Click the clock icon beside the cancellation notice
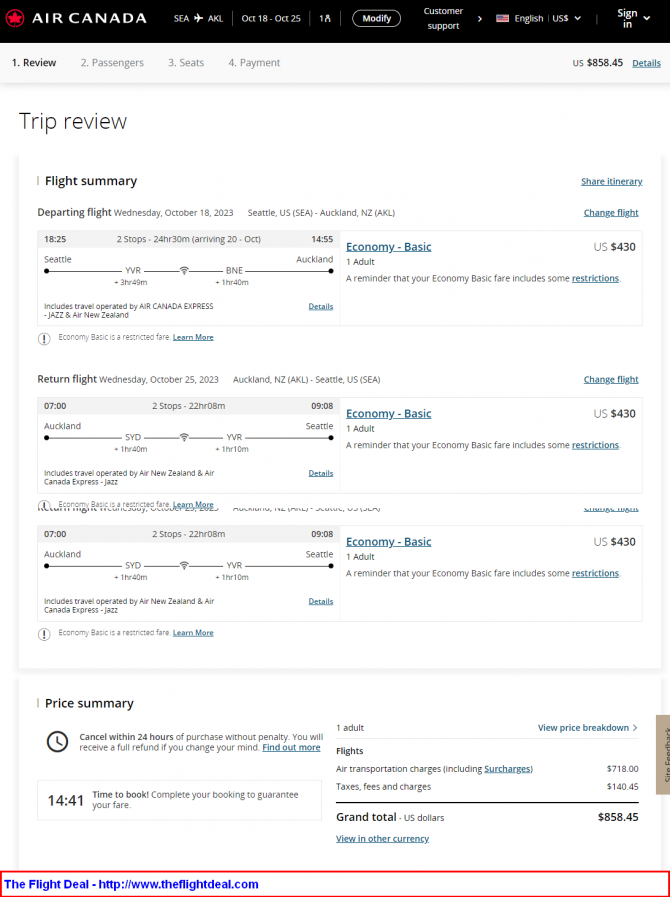The height and width of the screenshot is (897, 670). click(x=57, y=742)
